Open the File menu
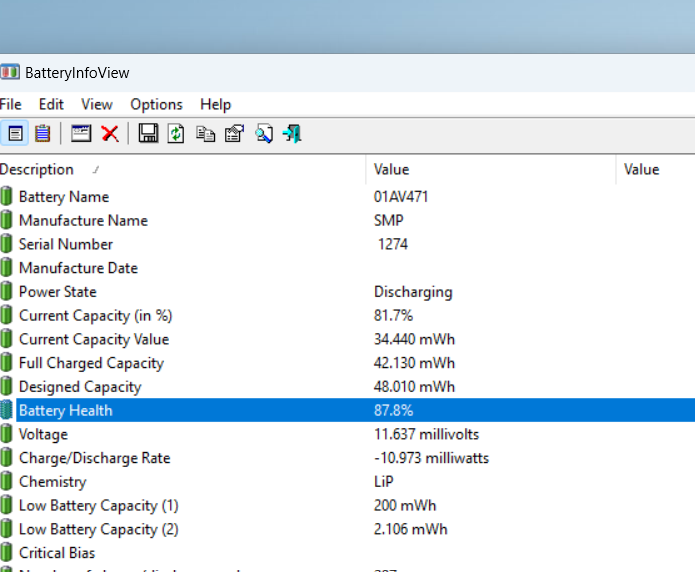 (x=11, y=104)
